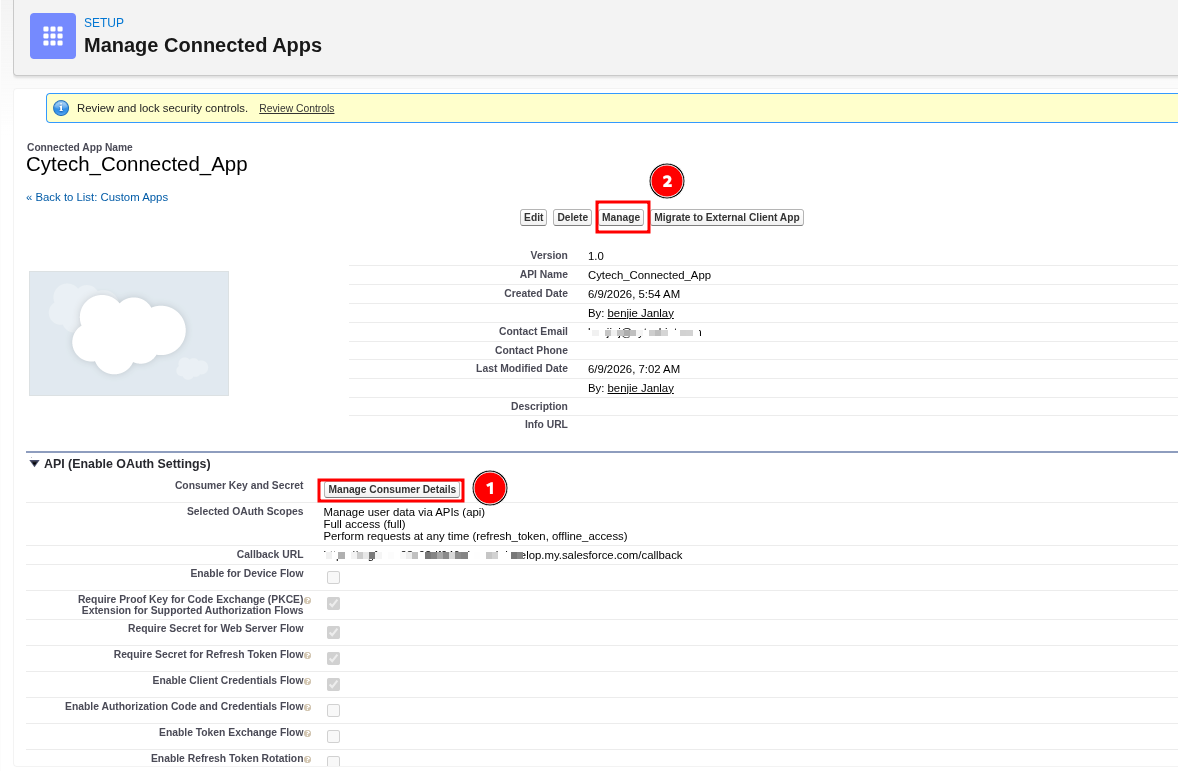Click the Edit button
This screenshot has height=771, width=1178.
coord(533,217)
